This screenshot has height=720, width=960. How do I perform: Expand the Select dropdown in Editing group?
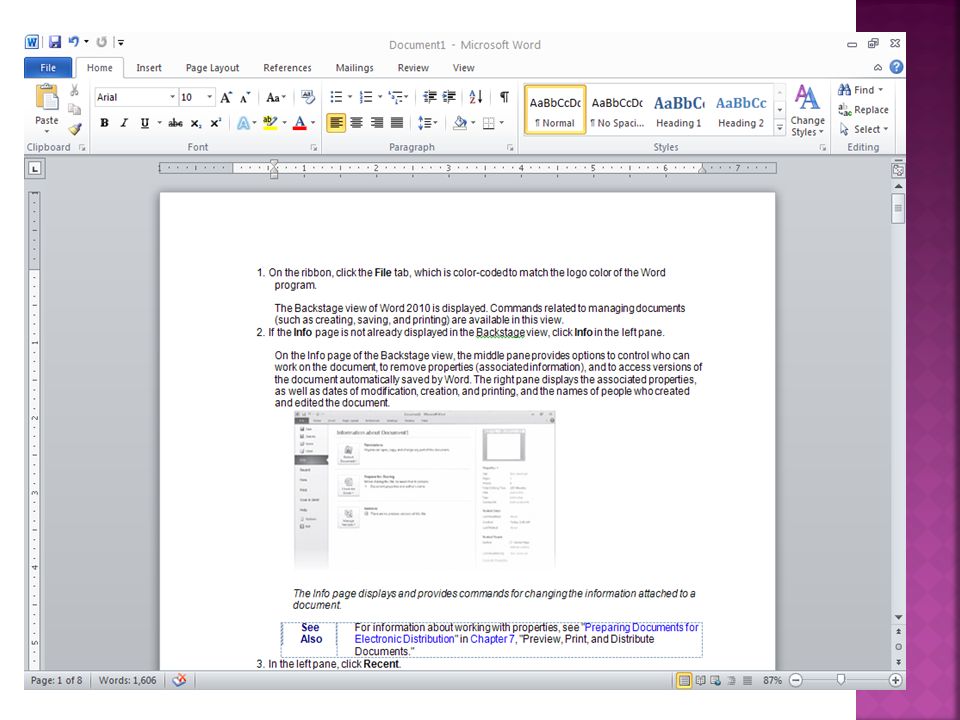pyautogui.click(x=864, y=129)
